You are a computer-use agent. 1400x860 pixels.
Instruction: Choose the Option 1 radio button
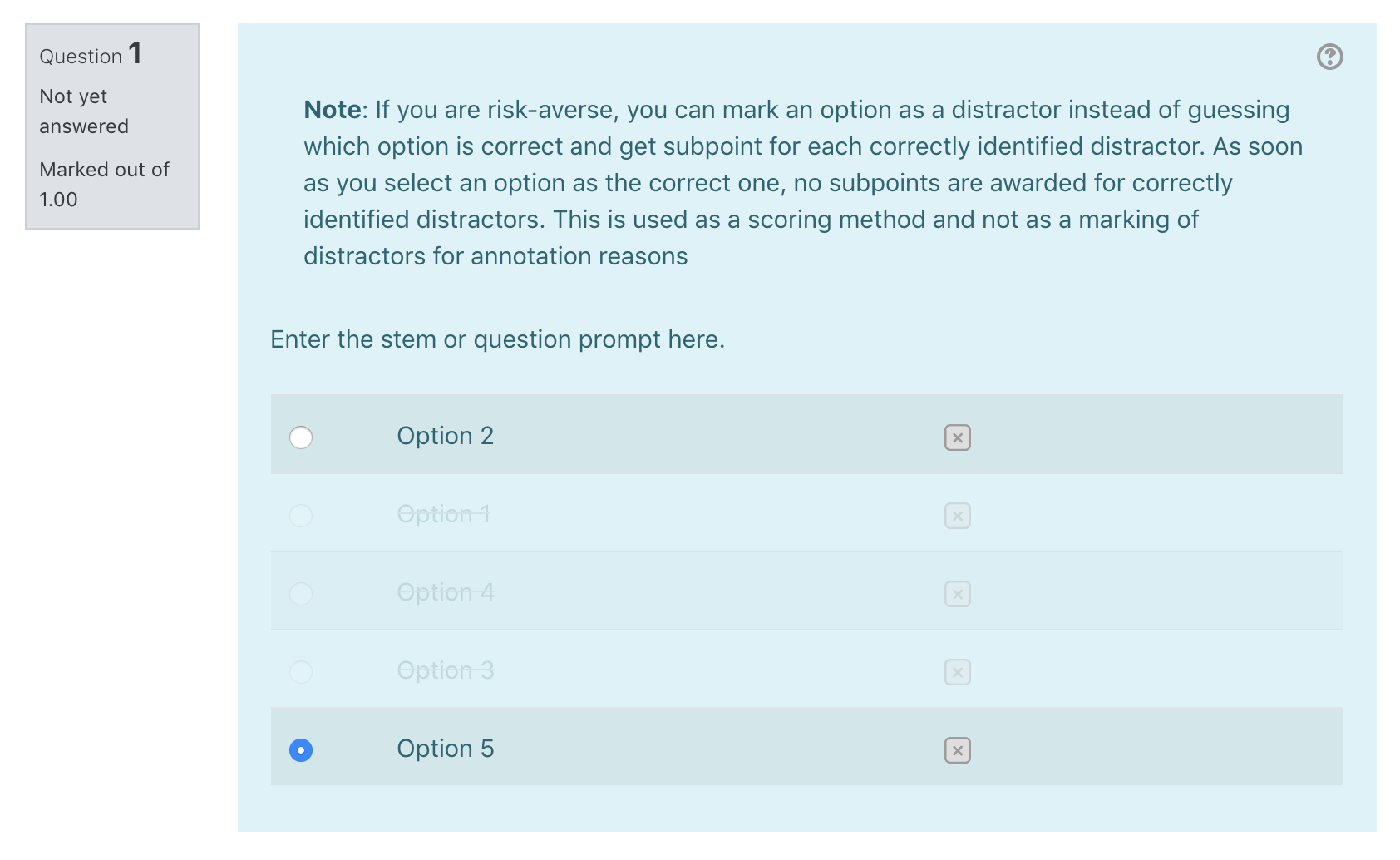click(301, 516)
